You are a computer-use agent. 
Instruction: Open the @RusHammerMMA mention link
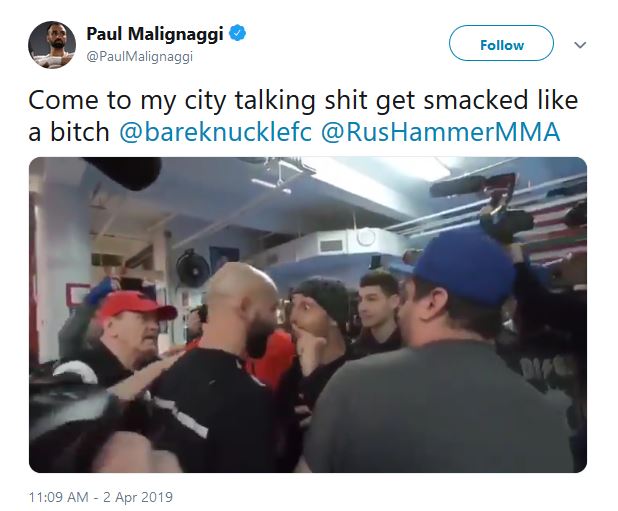click(x=440, y=131)
